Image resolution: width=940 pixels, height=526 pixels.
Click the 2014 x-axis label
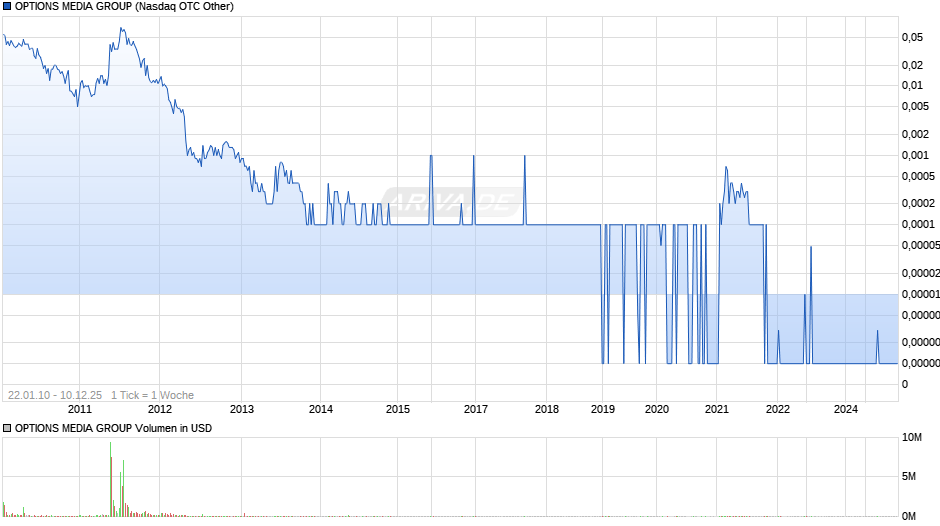321,409
